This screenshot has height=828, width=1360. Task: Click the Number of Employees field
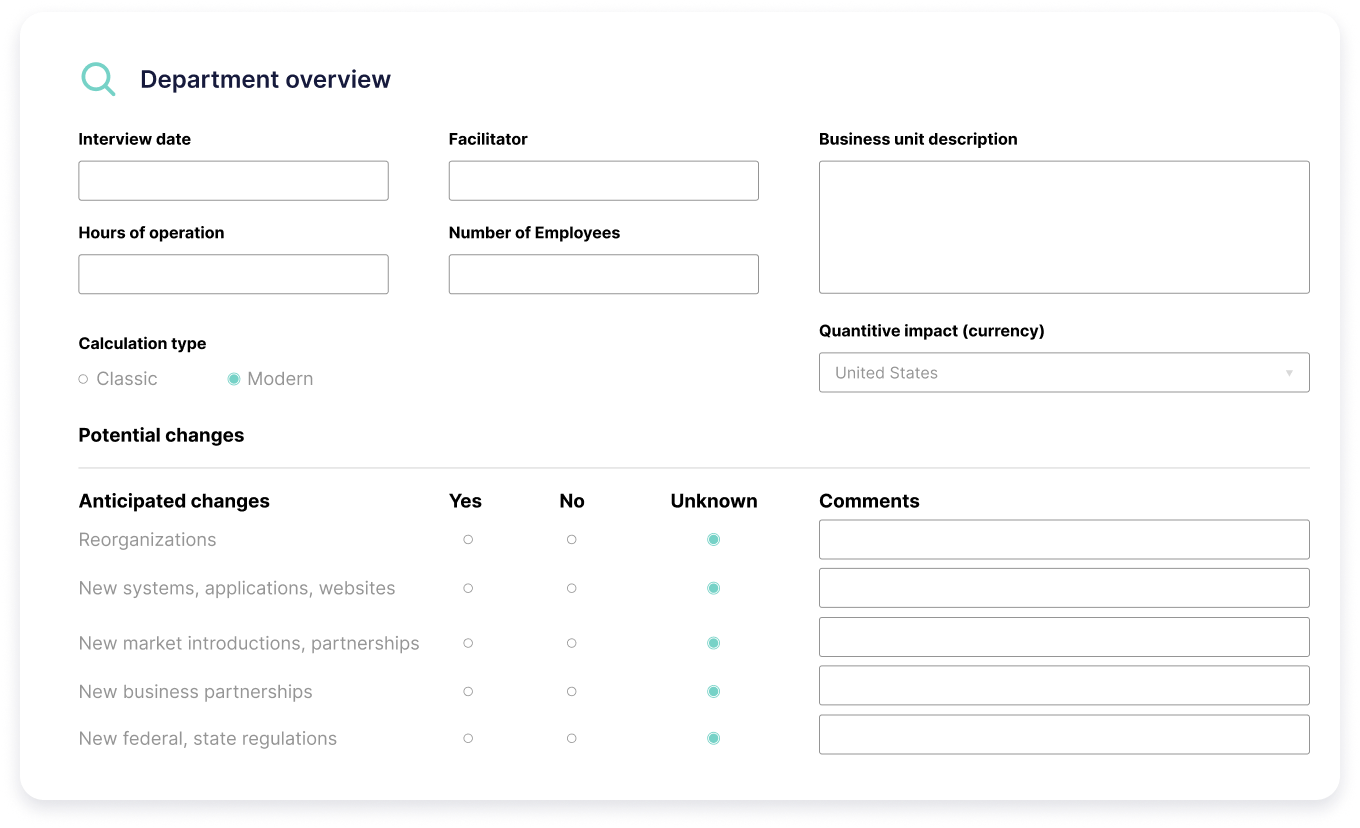603,274
